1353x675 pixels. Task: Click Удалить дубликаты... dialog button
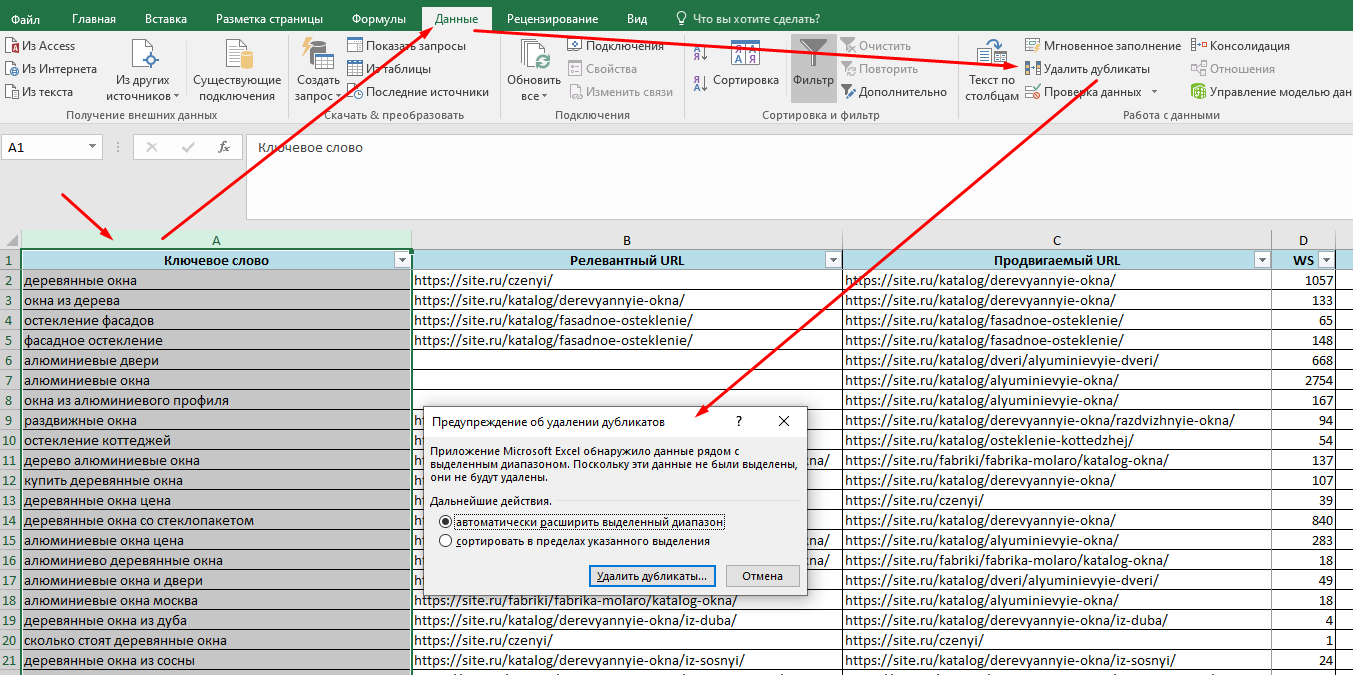tap(652, 576)
